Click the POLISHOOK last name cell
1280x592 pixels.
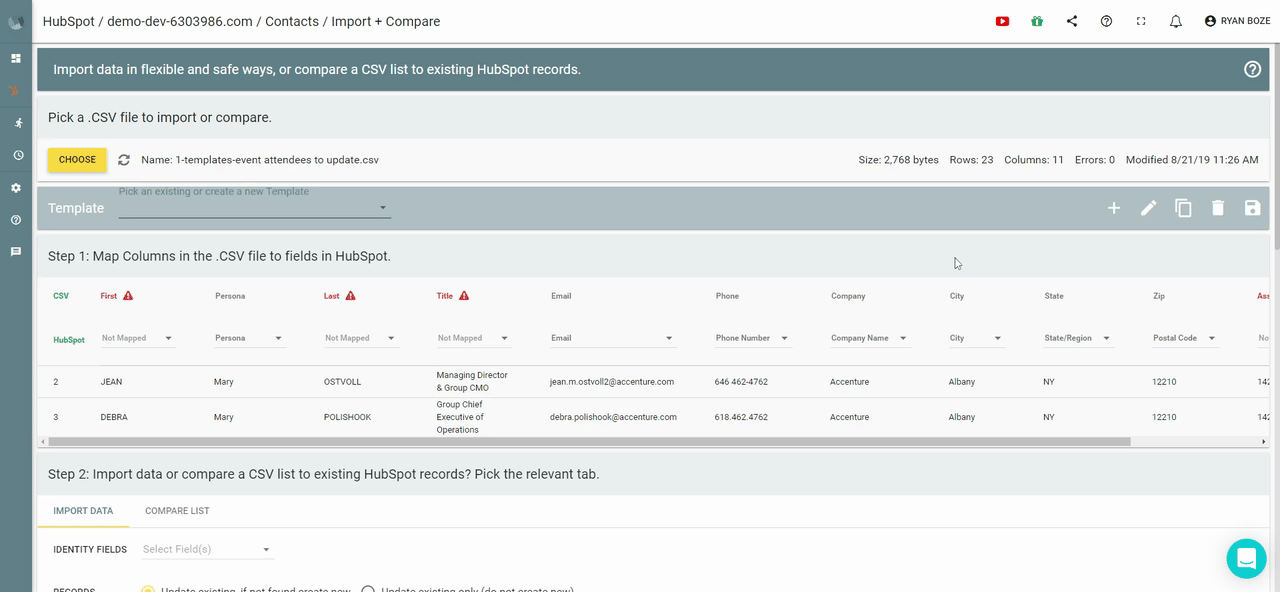347,417
